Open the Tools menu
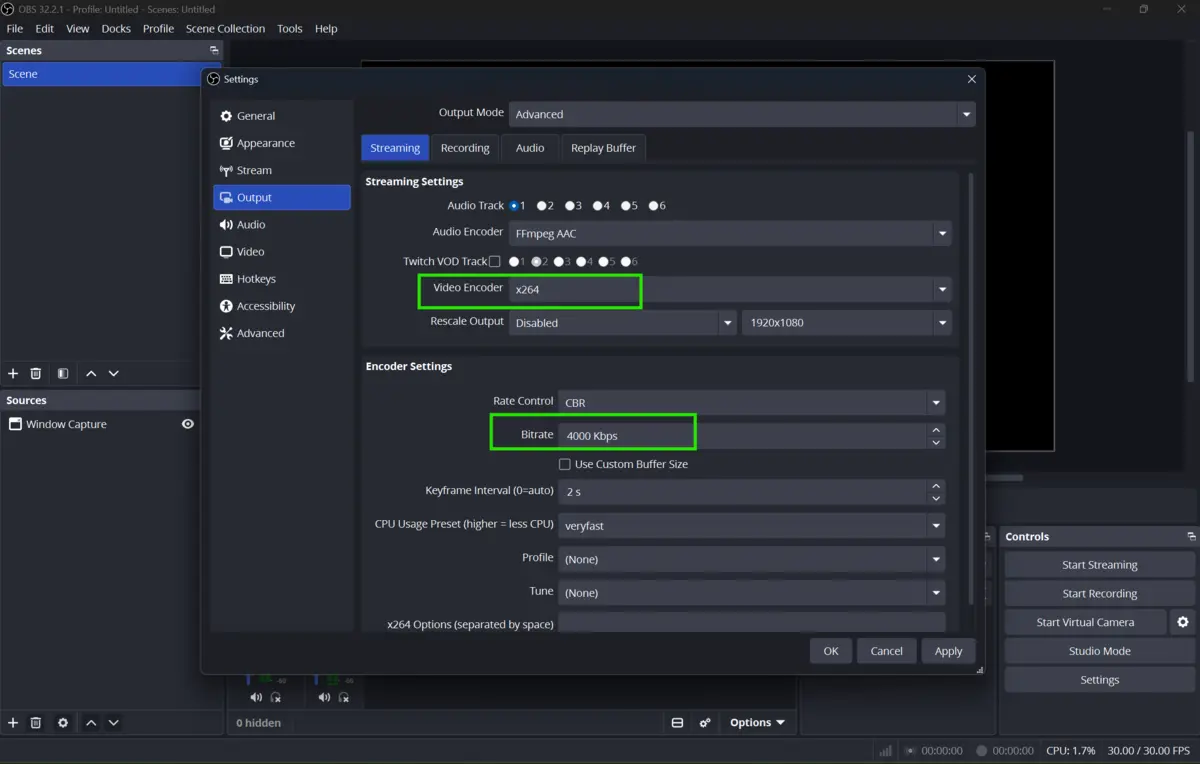The image size is (1200, 764). pos(290,28)
